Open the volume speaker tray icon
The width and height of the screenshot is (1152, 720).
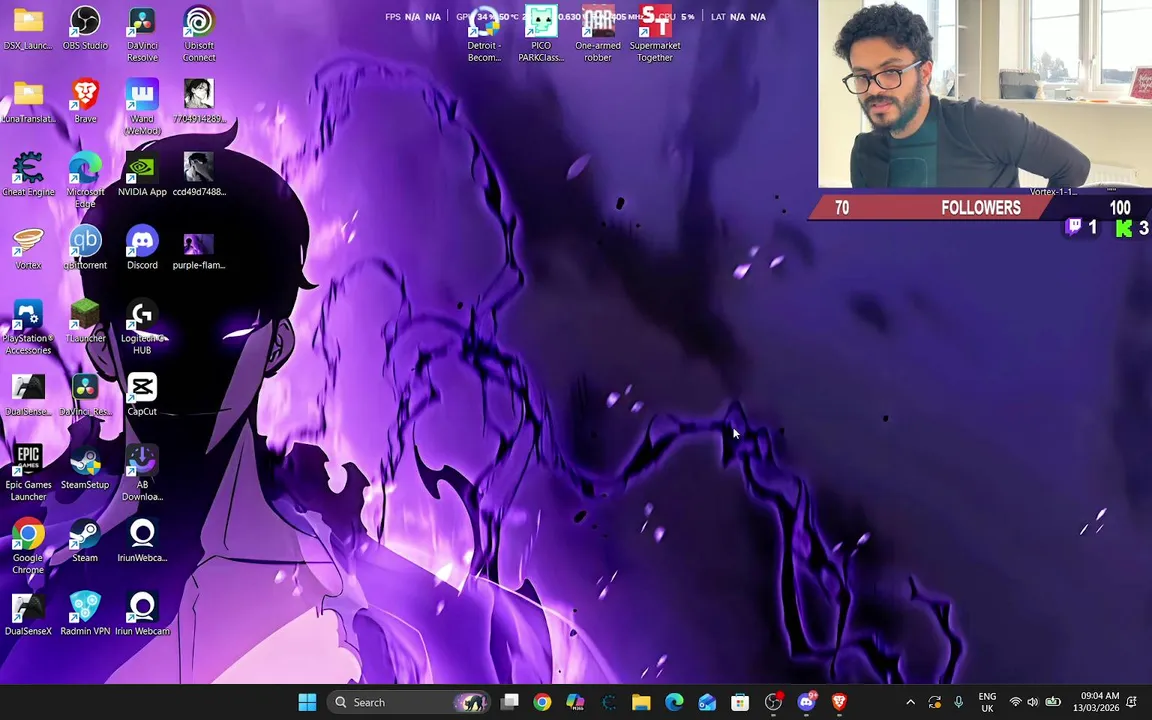1033,702
